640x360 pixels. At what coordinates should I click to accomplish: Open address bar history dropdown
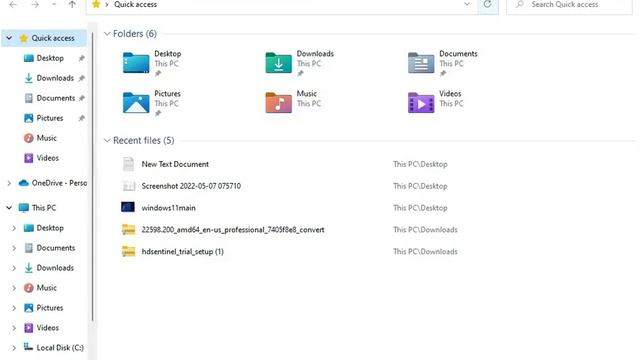[467, 4]
